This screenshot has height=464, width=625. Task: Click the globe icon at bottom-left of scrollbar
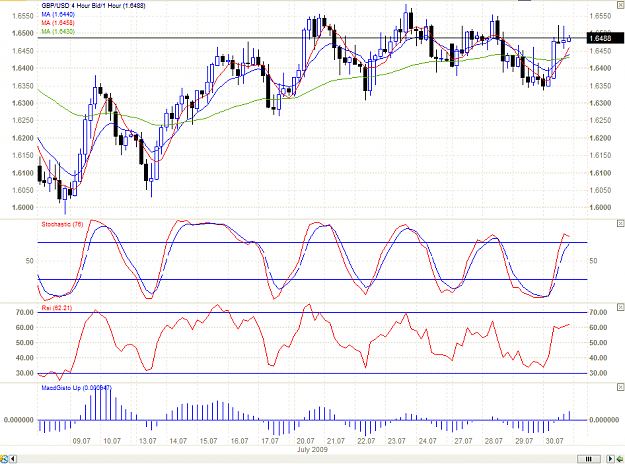(x=4, y=459)
